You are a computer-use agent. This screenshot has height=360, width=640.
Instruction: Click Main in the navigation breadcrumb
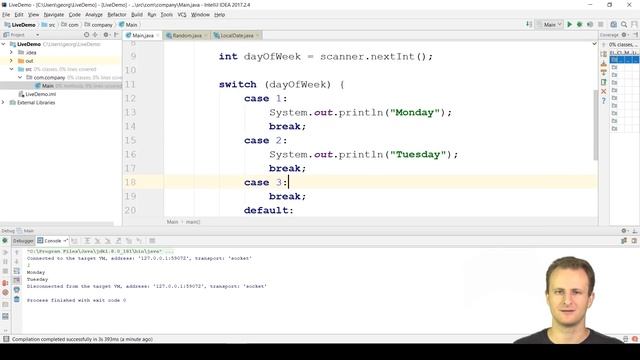coord(128,25)
